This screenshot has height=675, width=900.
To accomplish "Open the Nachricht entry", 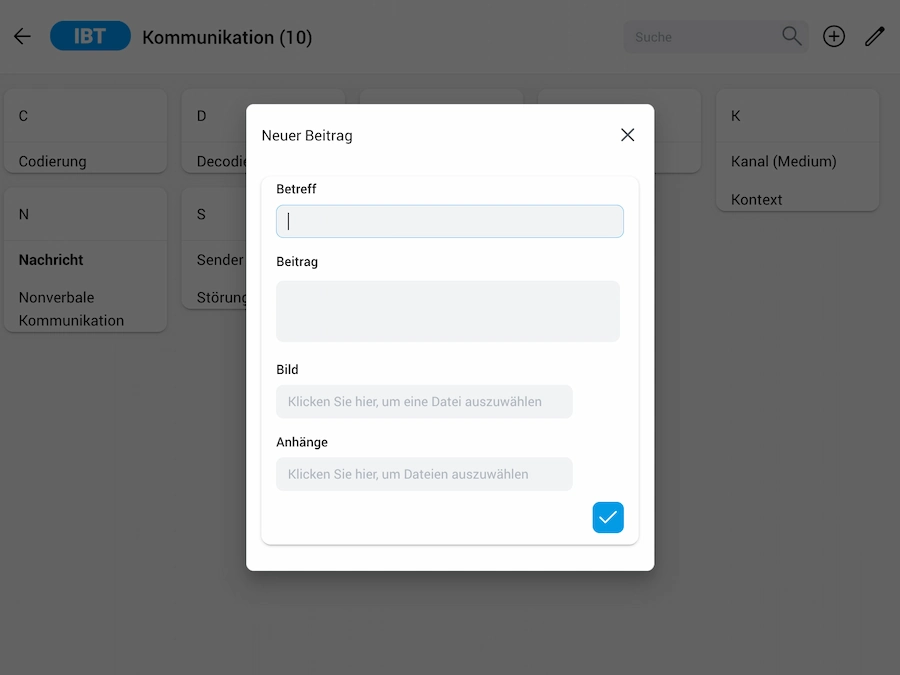I will coord(51,260).
